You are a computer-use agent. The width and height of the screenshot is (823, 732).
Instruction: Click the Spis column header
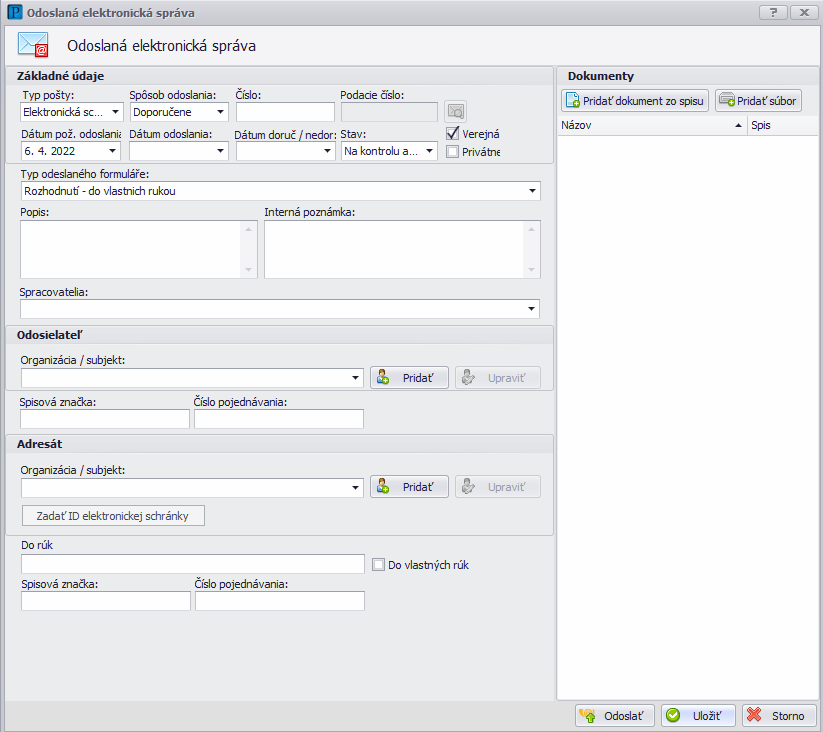[782, 126]
